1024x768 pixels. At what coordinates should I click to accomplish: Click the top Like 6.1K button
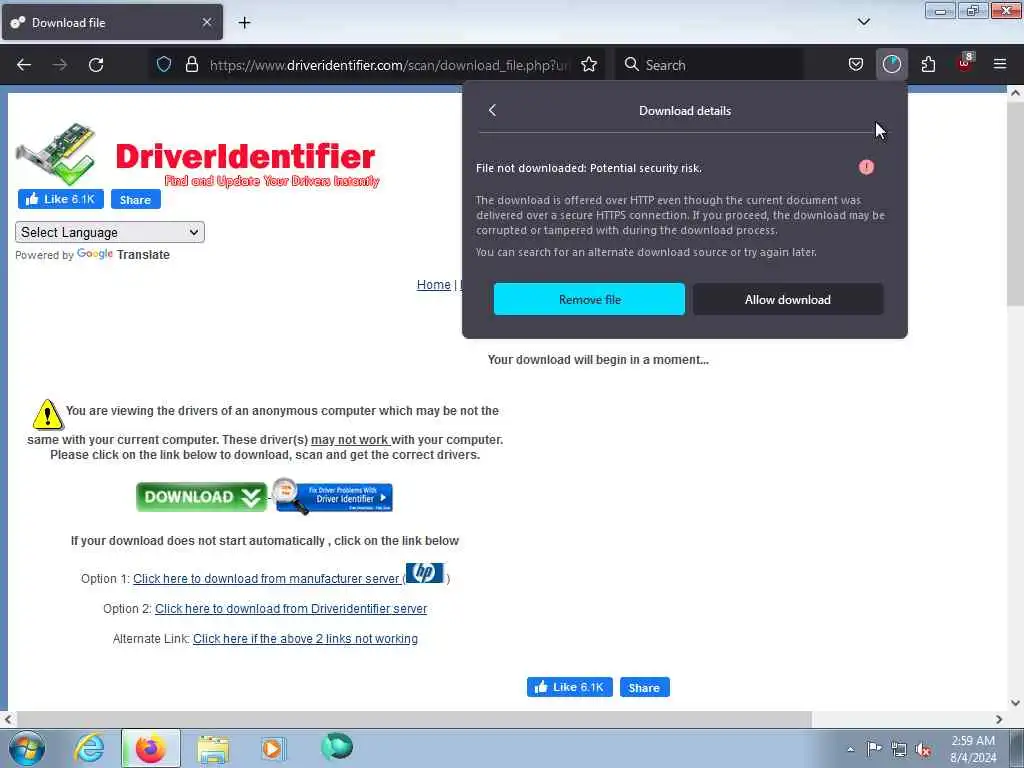pyautogui.click(x=61, y=199)
